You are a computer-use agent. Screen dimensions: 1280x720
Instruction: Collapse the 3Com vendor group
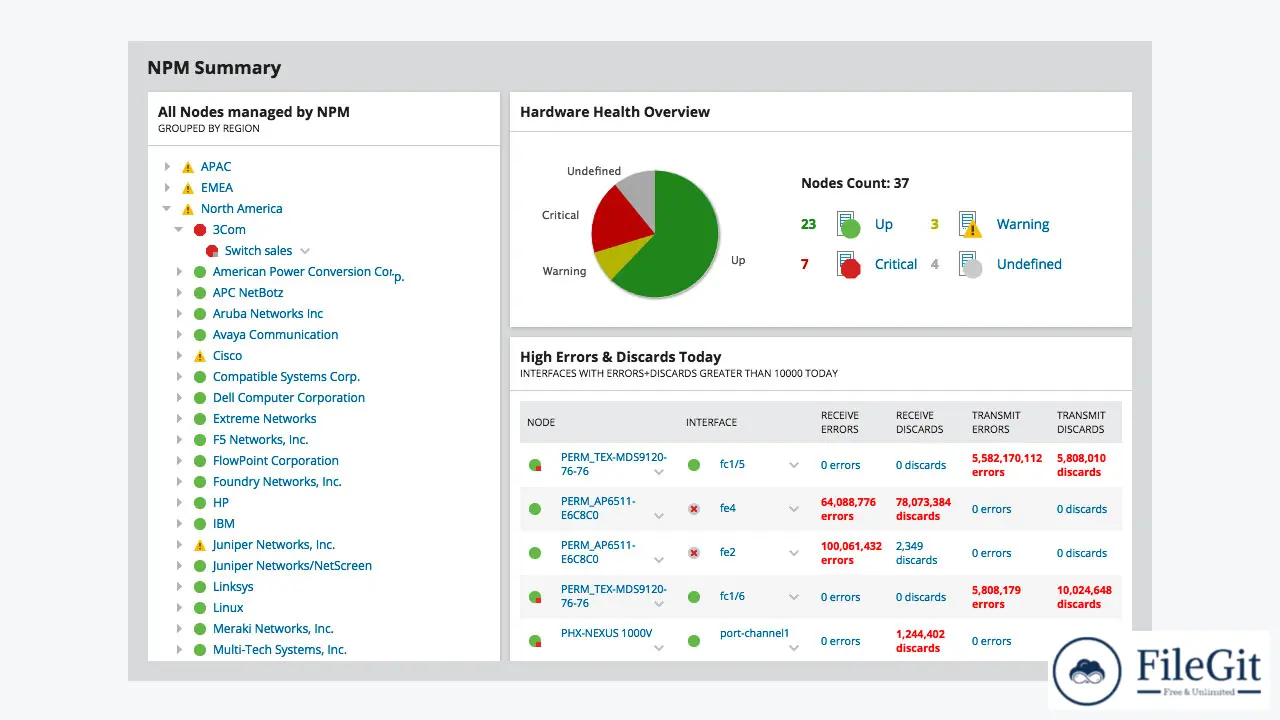(x=179, y=230)
